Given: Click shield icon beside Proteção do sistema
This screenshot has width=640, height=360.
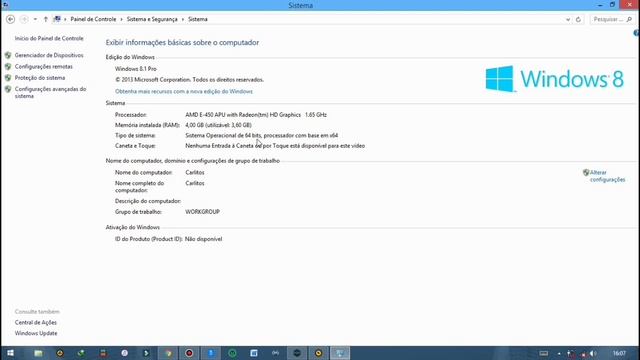Looking at the screenshot, I should [8, 78].
